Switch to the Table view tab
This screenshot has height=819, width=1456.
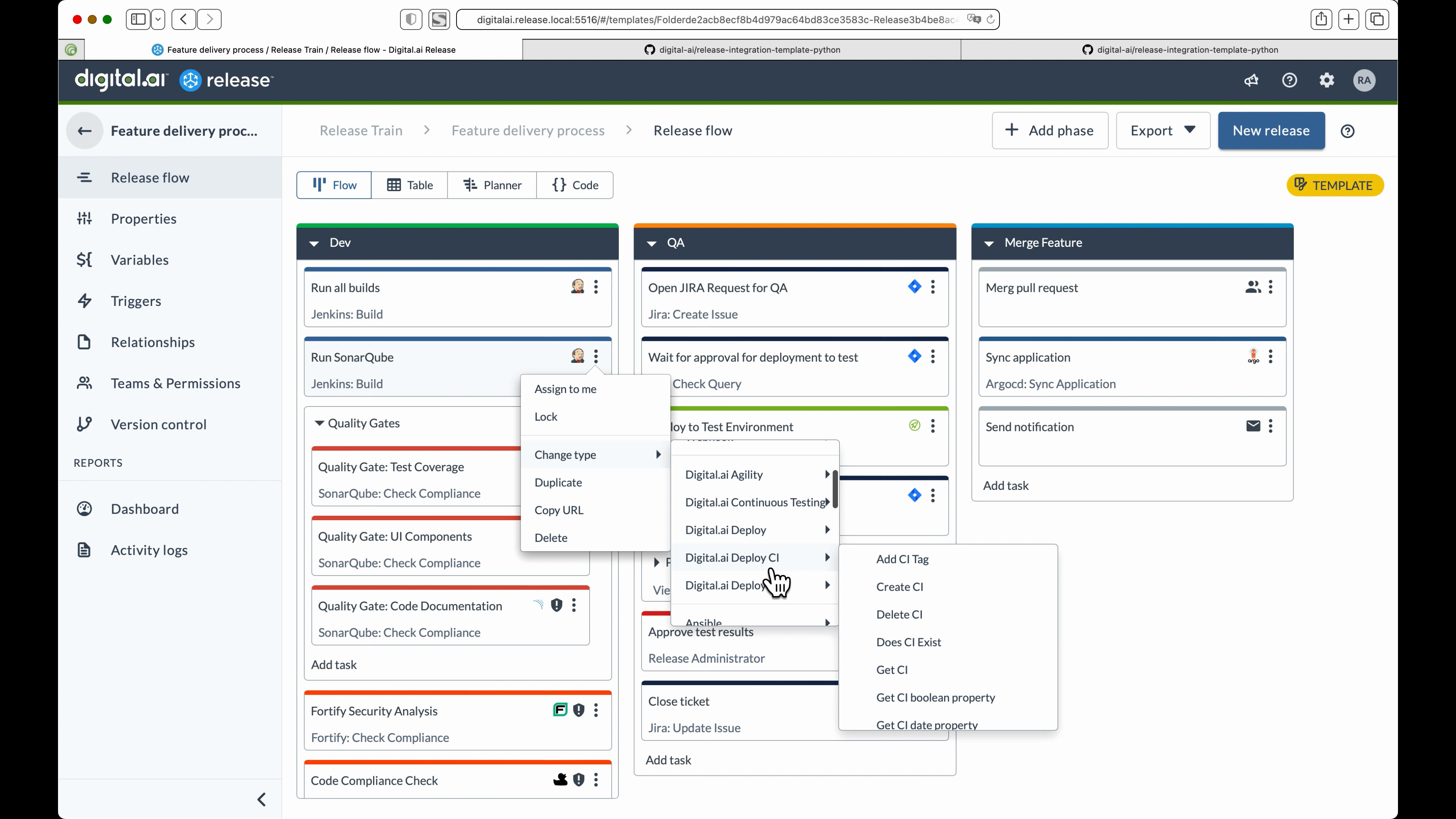[409, 185]
